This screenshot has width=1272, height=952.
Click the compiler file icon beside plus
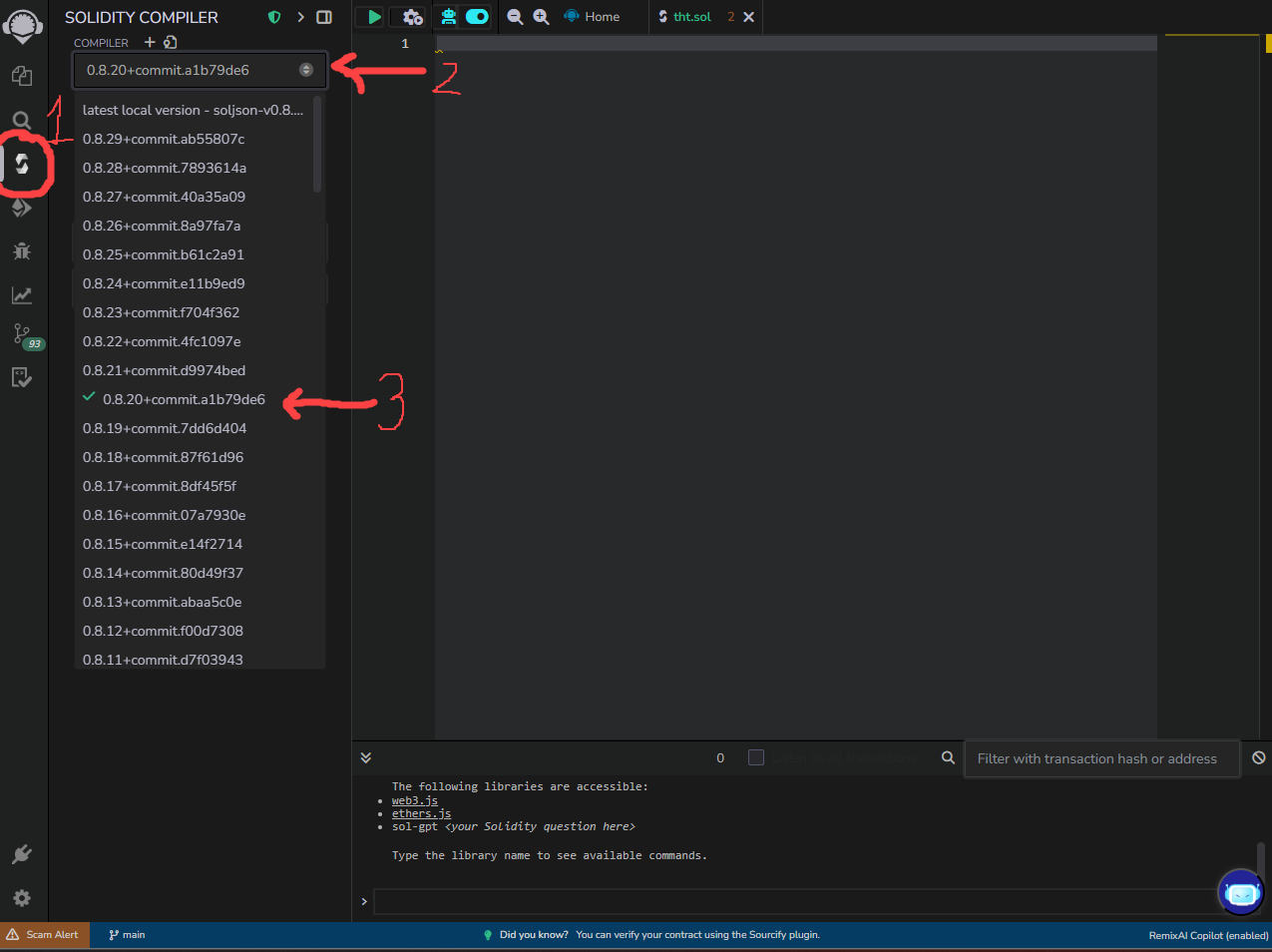[171, 42]
